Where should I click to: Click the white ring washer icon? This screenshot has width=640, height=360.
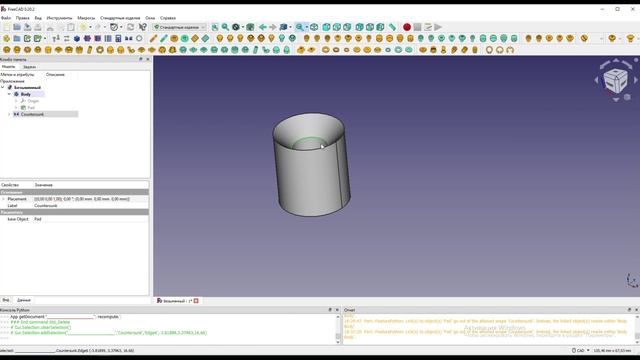point(139,38)
